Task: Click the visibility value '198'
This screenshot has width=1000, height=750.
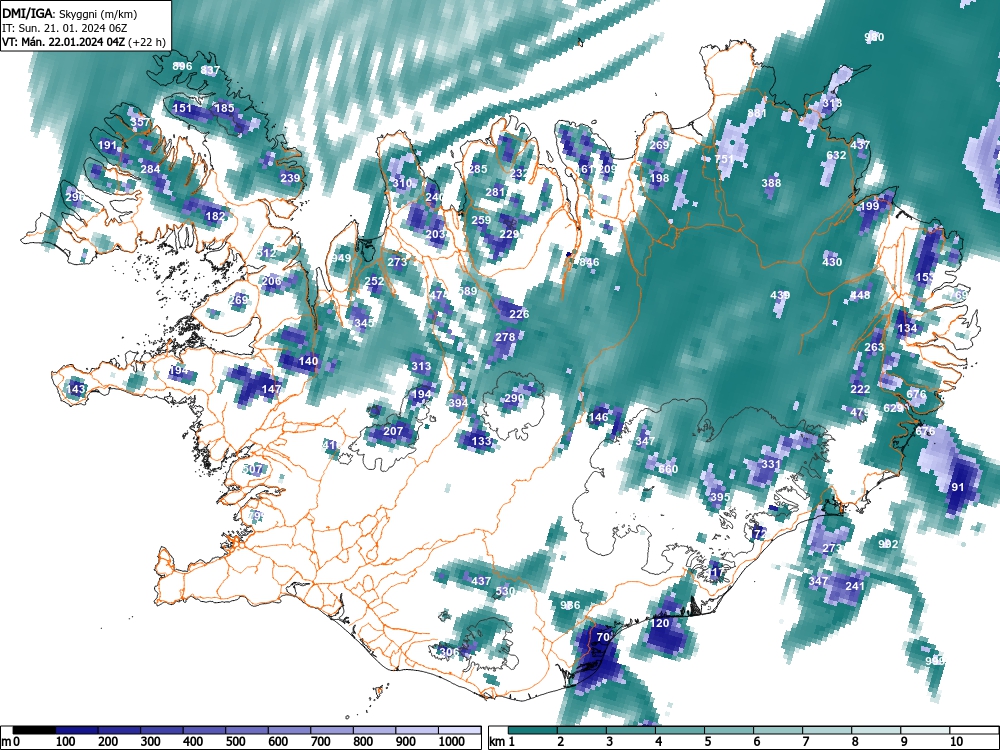Action: [x=659, y=178]
